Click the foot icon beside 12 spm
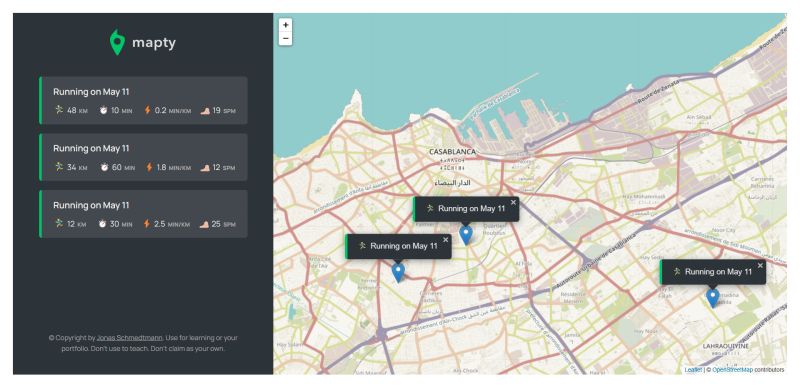This screenshot has width=800, height=385. coord(205,167)
